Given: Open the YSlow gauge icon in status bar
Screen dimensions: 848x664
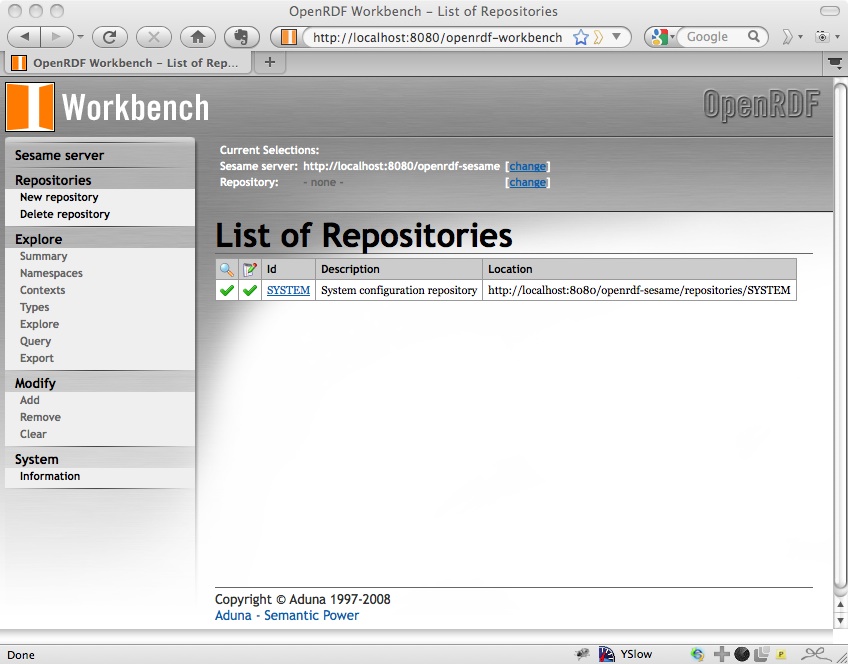Looking at the screenshot, I should (x=607, y=654).
